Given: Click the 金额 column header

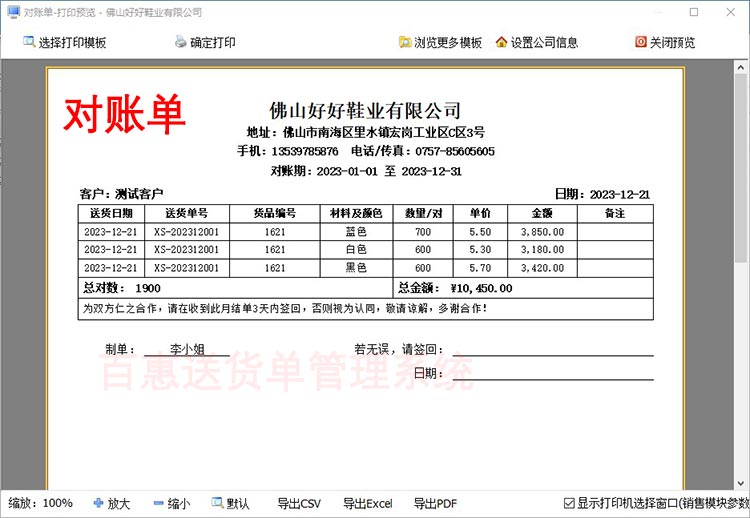Looking at the screenshot, I should pyautogui.click(x=542, y=213).
